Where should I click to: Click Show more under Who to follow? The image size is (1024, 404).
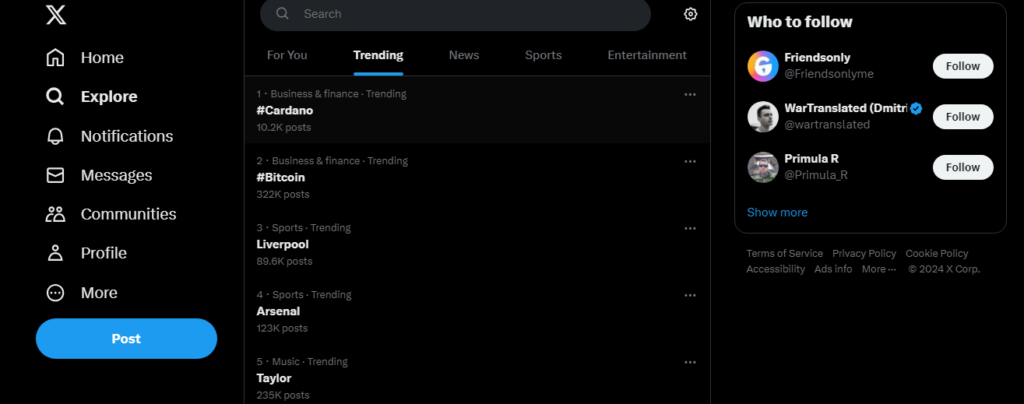coord(777,212)
